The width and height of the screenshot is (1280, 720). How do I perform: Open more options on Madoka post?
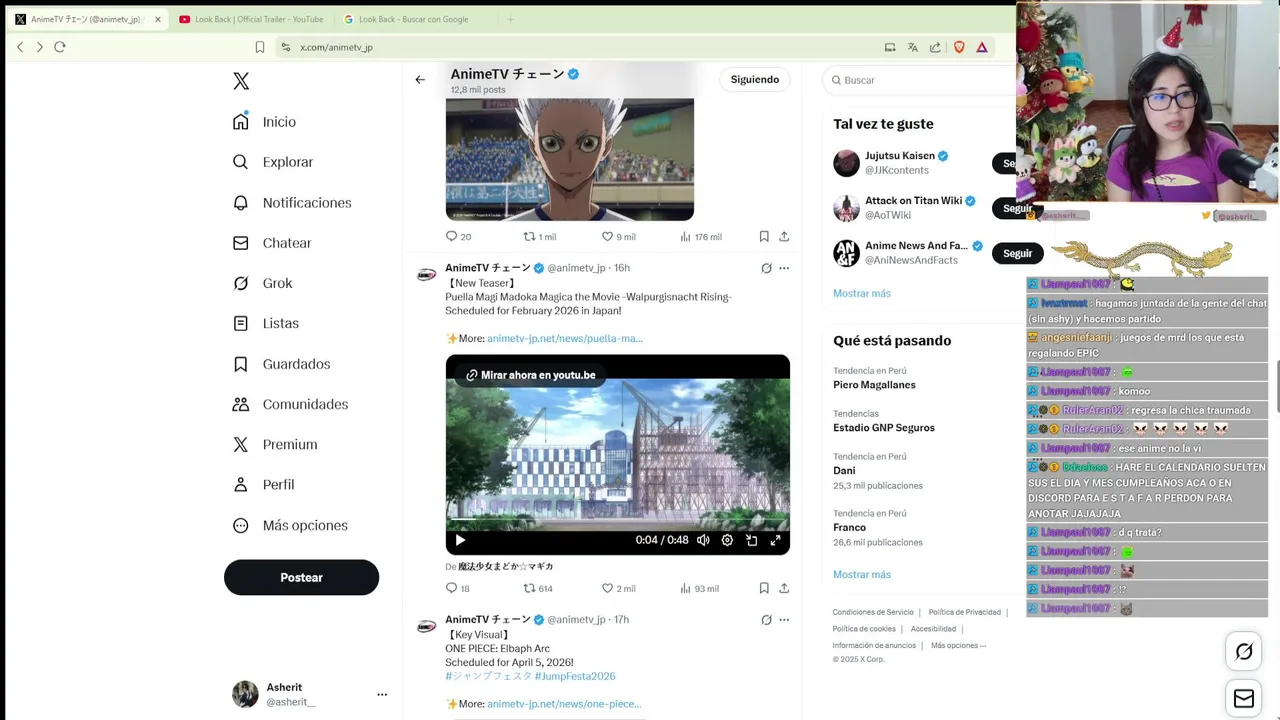point(784,268)
